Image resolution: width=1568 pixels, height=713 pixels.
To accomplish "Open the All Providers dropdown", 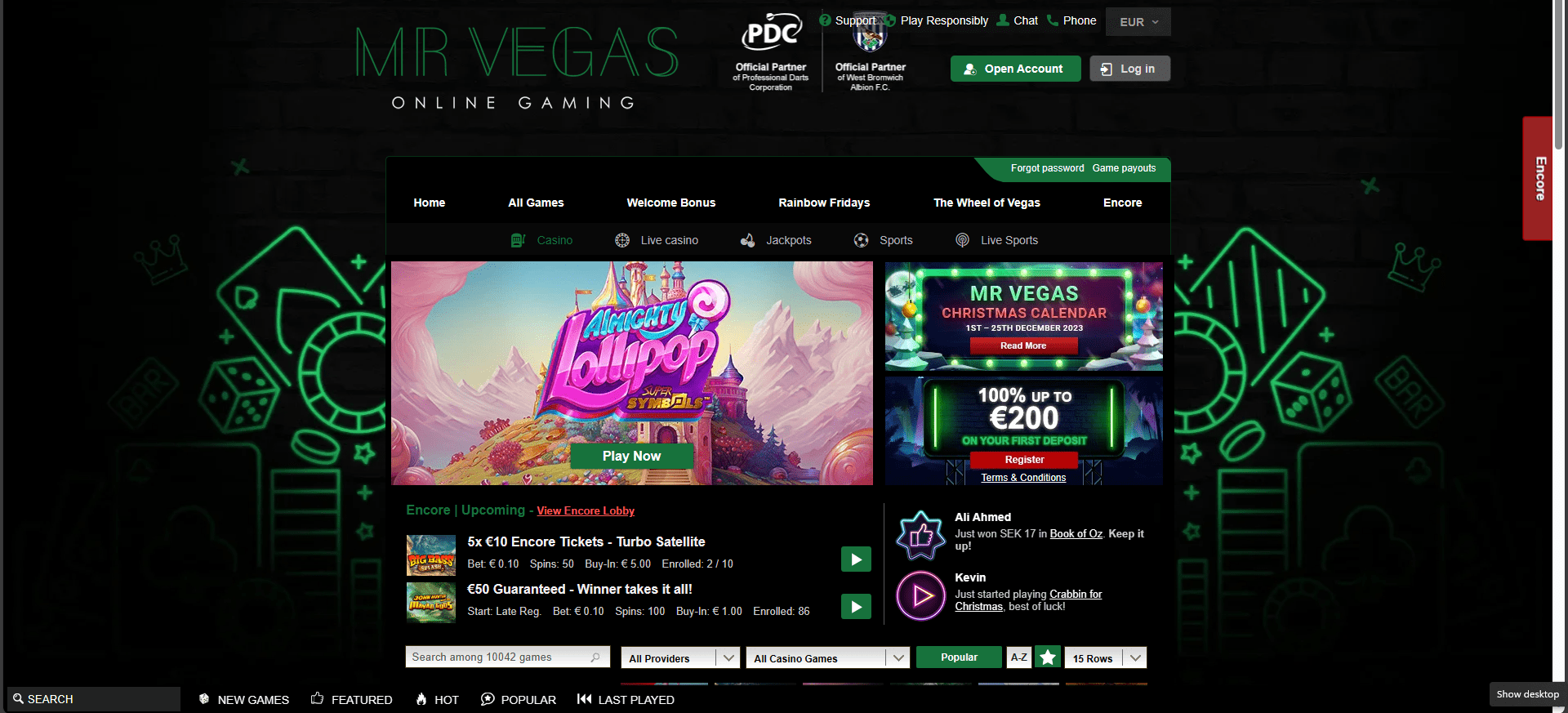I will [x=680, y=658].
